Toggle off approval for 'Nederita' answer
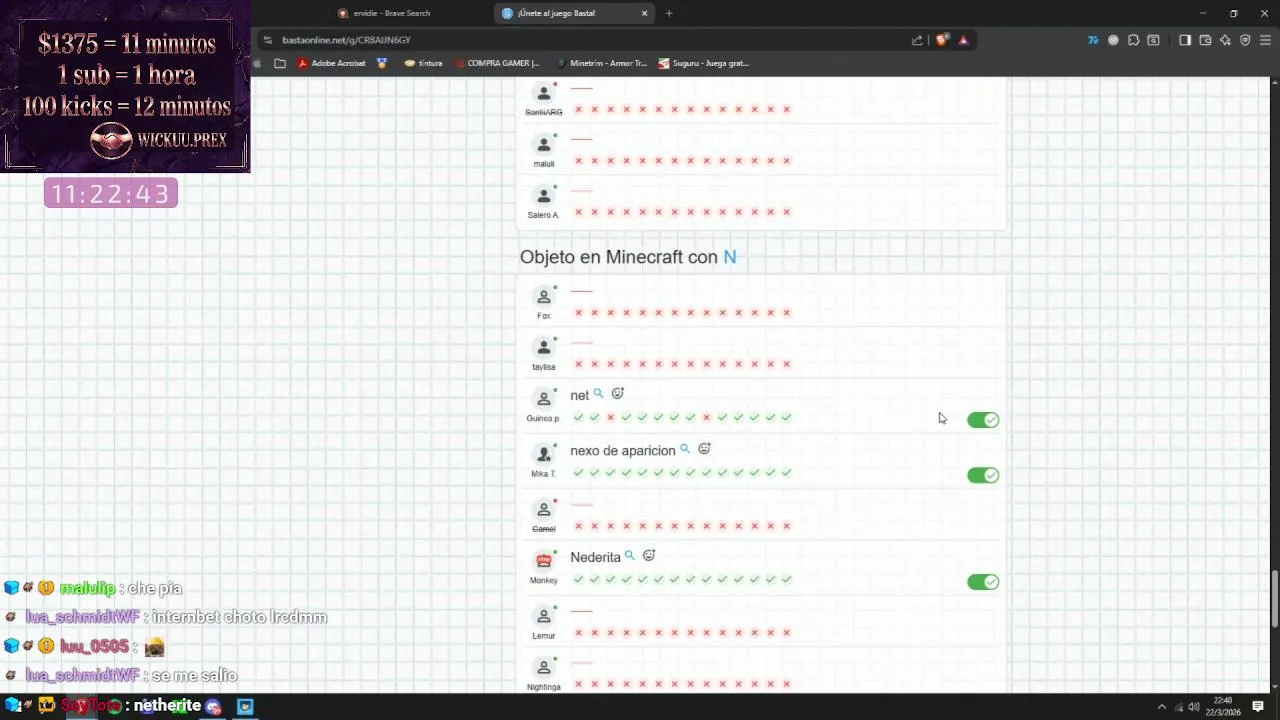 click(983, 582)
